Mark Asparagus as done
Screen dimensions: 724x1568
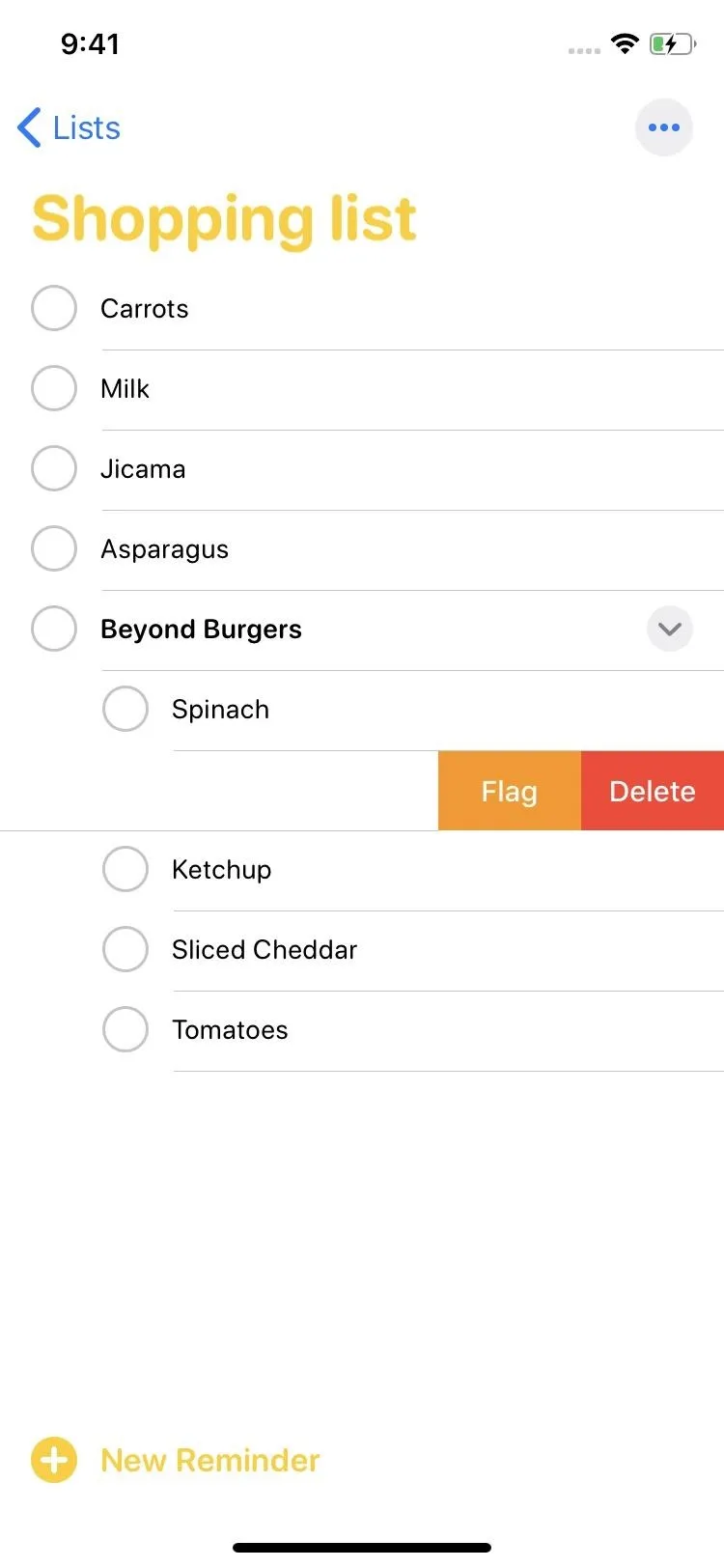[54, 548]
